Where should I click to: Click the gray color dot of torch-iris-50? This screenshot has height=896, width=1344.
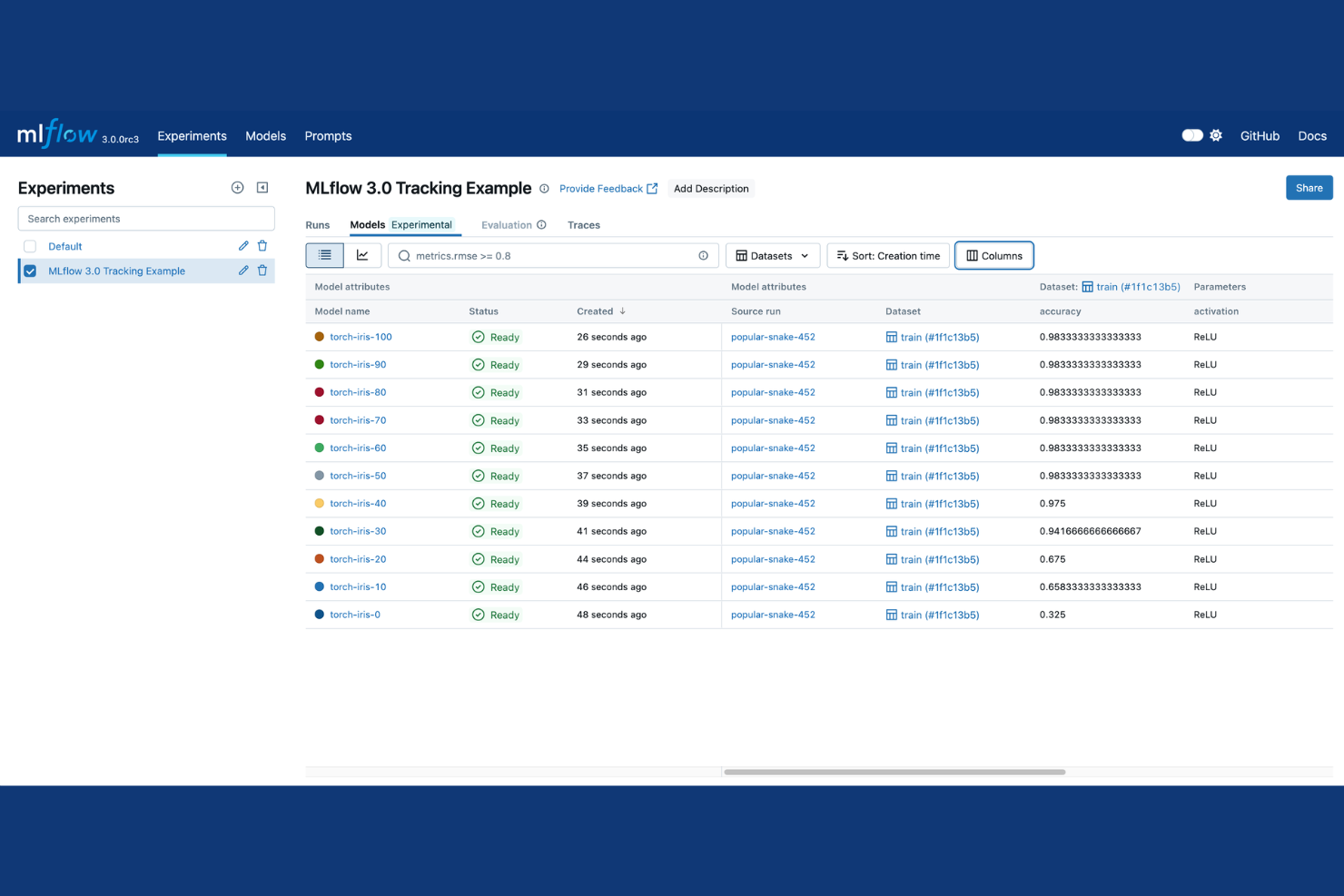[319, 476]
